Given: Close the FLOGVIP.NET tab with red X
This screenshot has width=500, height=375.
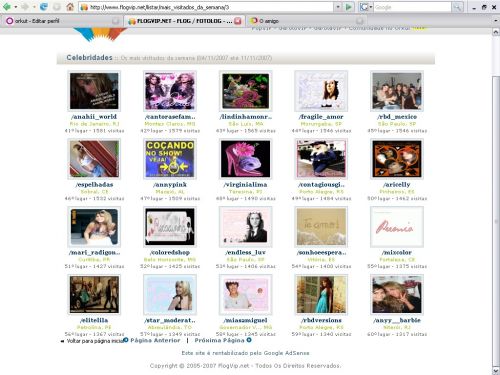Looking at the screenshot, I should coord(237,21).
